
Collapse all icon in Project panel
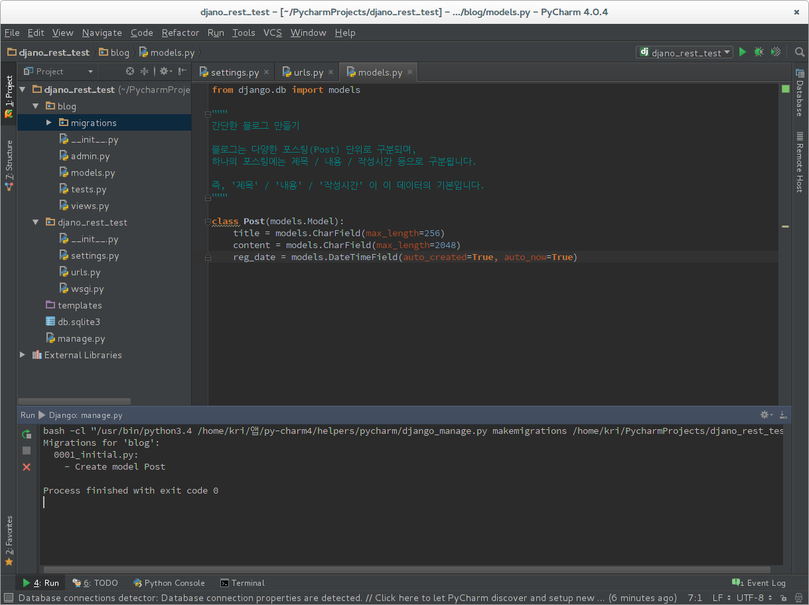click(x=144, y=71)
